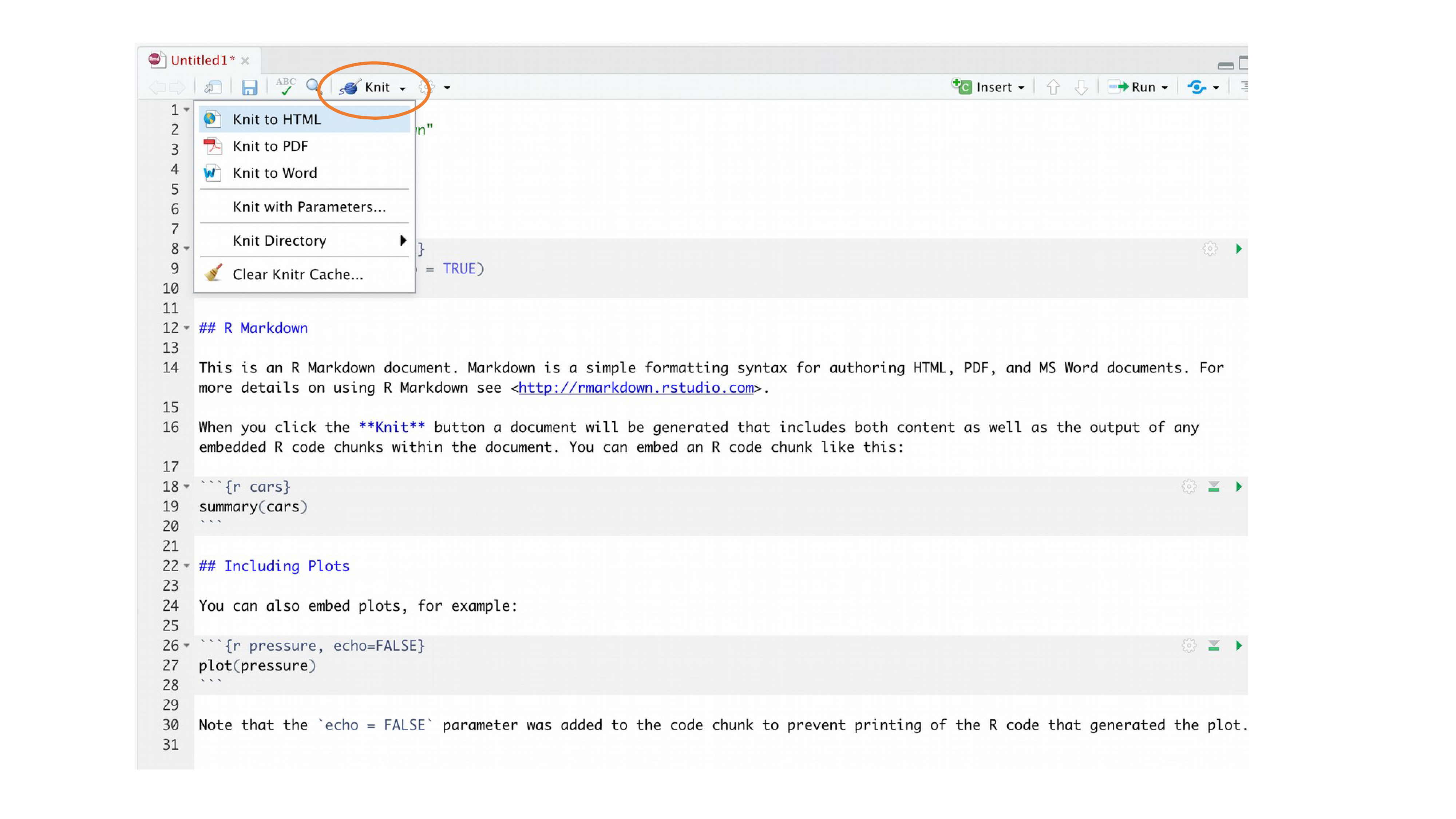The image size is (1456, 819).
Task: Open the gear options dropdown arrow
Action: [x=447, y=88]
